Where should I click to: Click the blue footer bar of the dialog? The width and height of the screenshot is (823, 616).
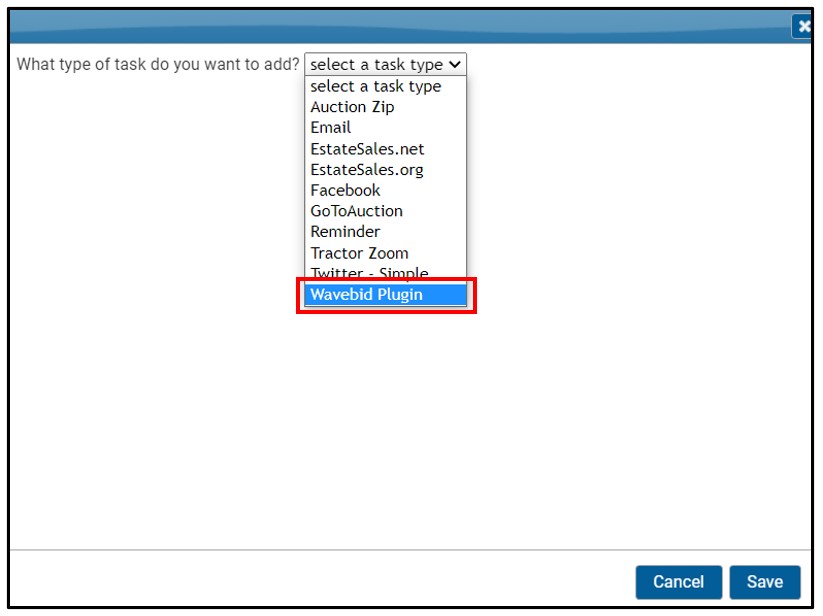tap(400, 582)
